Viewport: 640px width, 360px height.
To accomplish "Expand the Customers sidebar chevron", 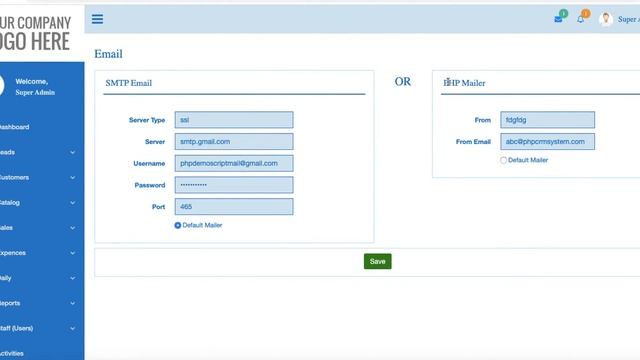I will (x=73, y=178).
